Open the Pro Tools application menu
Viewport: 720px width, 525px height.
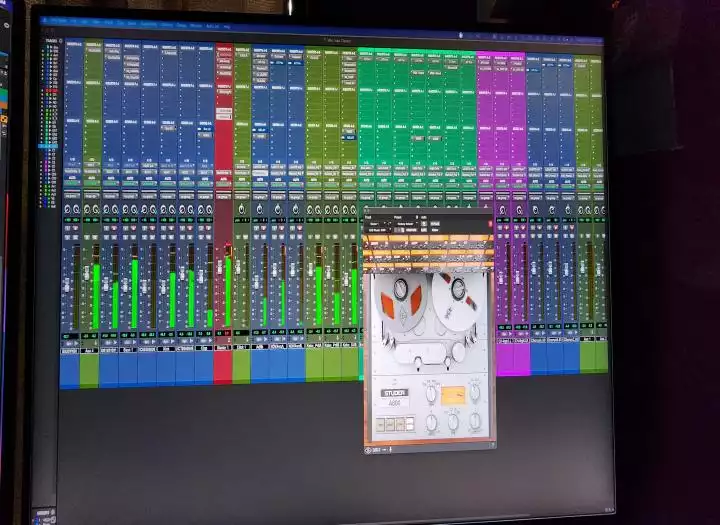pyautogui.click(x=59, y=21)
